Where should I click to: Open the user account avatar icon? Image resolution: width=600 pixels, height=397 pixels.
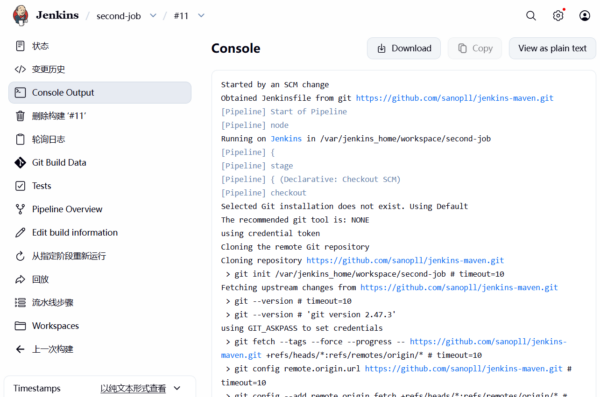click(584, 16)
